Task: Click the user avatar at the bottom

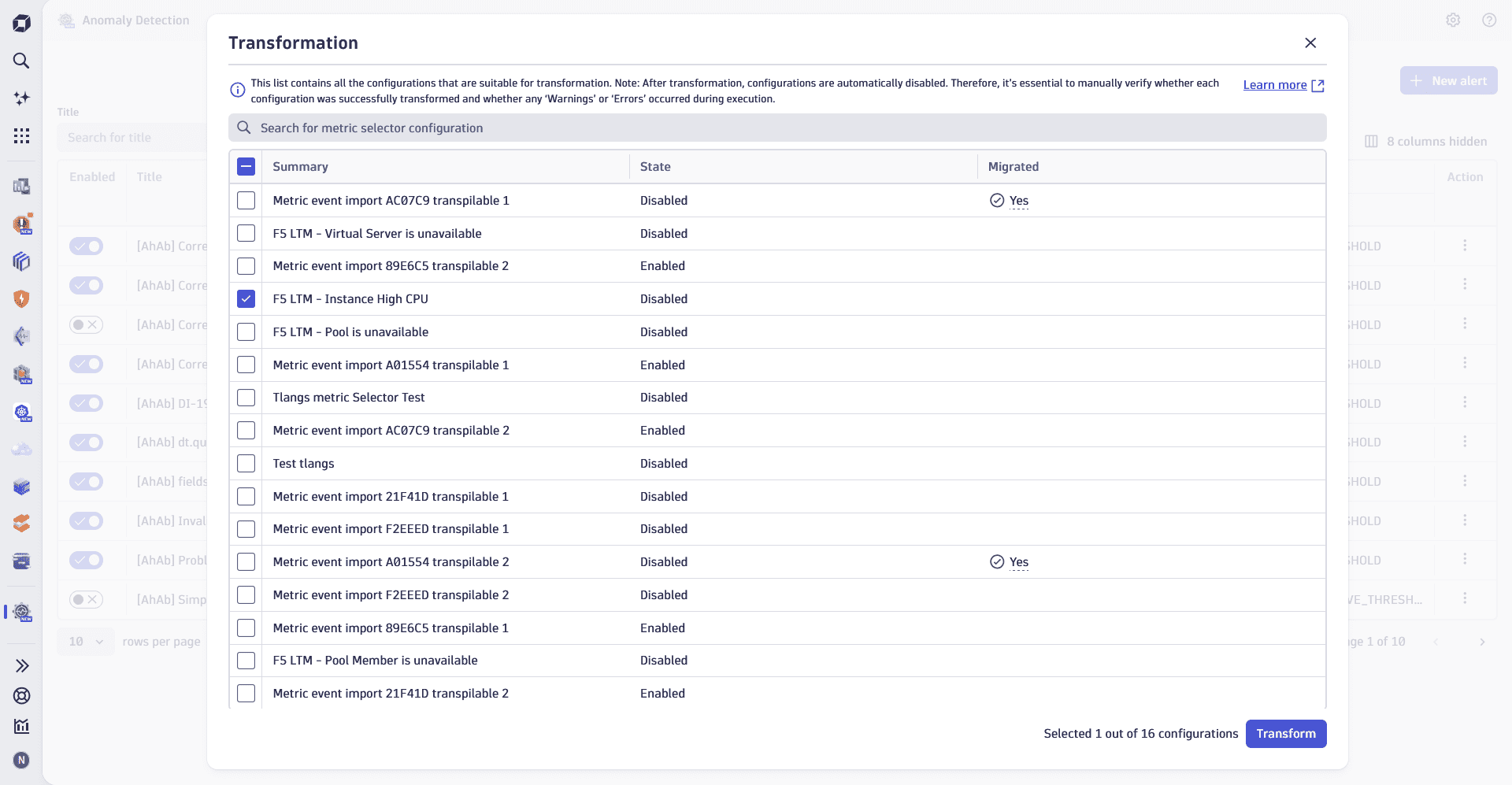Action: (x=21, y=760)
